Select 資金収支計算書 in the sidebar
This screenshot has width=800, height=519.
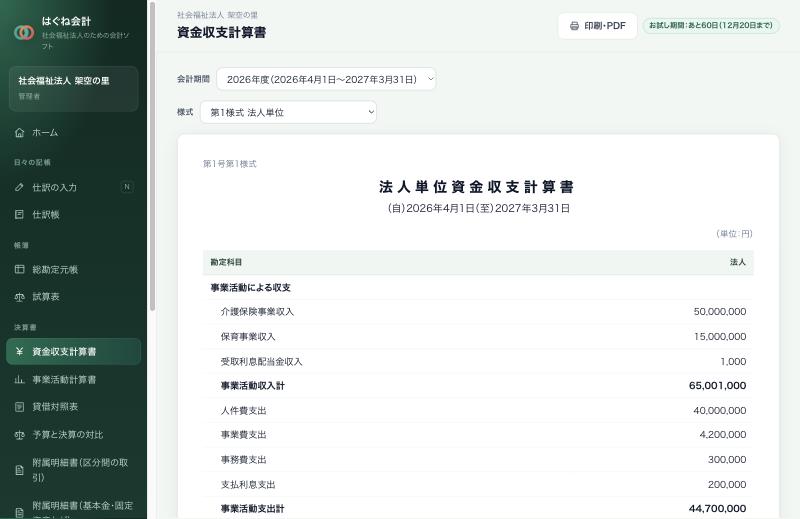click(73, 351)
